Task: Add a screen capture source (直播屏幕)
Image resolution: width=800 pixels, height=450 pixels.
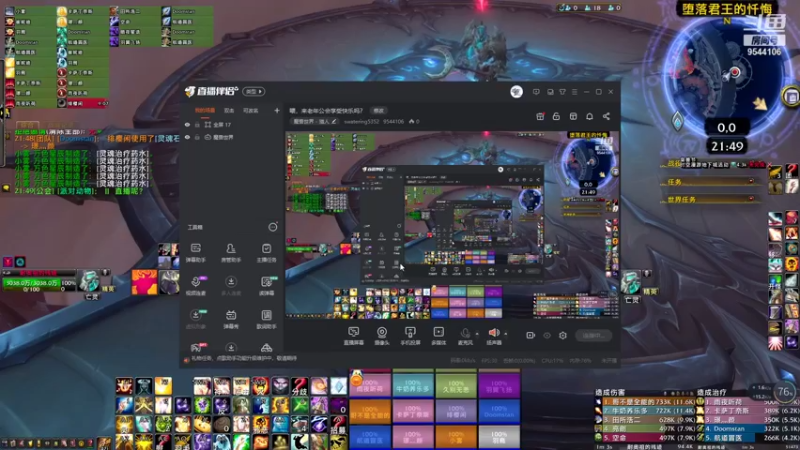Action: 353,336
